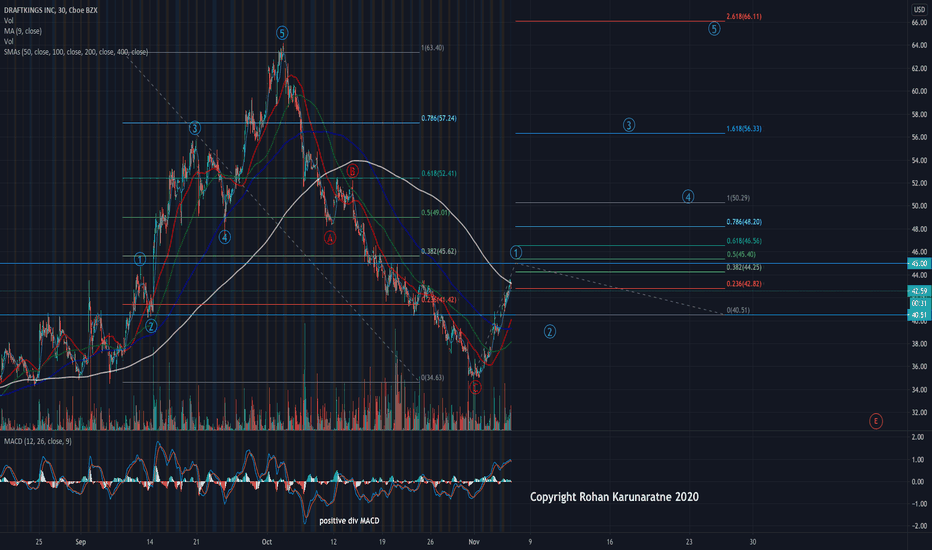Select the SMAs (50, 100, 200, 400) indicator legend
The image size is (932, 550).
click(75, 52)
